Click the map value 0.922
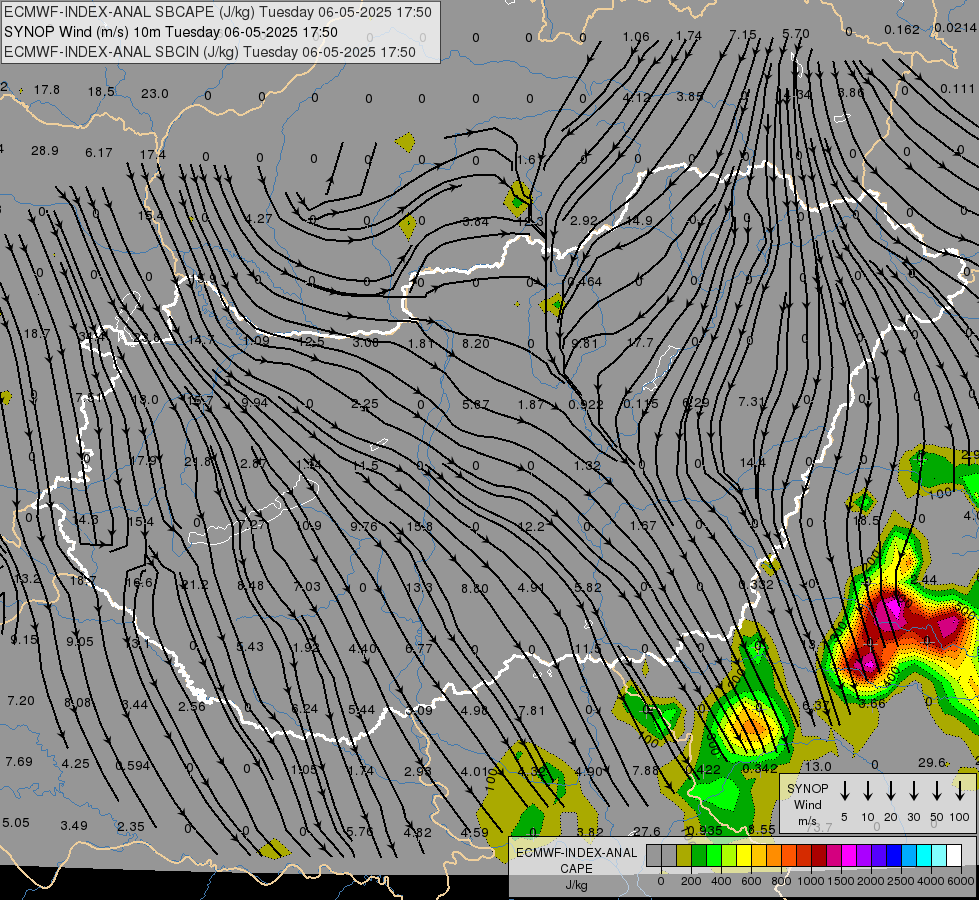979x900 pixels. (586, 405)
